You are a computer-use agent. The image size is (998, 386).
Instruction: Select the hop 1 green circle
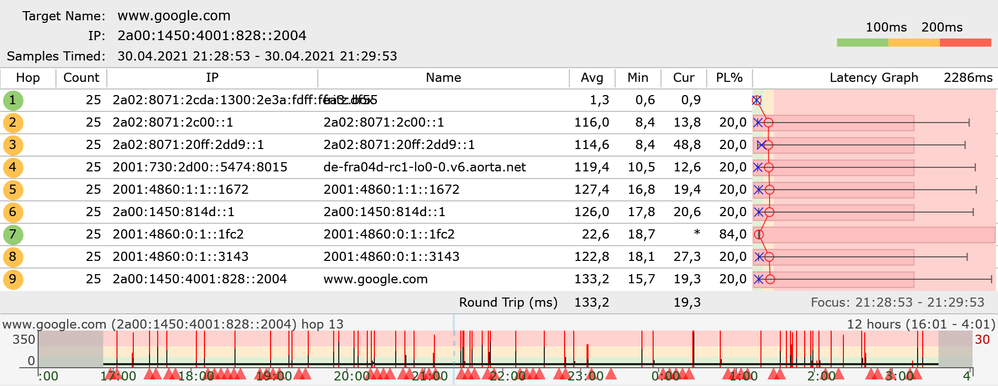(12, 100)
